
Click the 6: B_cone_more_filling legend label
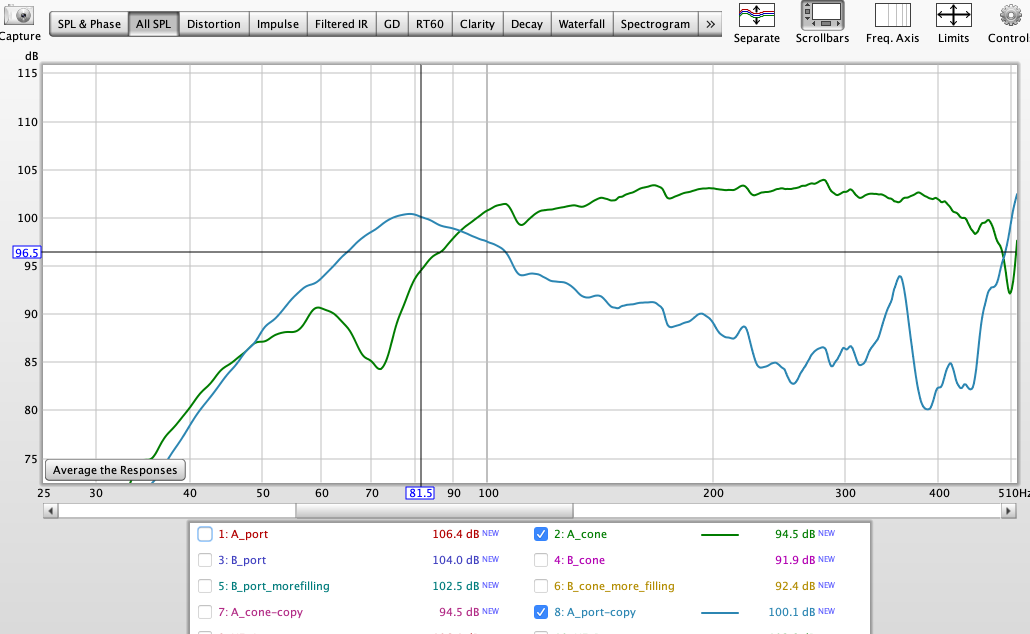(614, 586)
